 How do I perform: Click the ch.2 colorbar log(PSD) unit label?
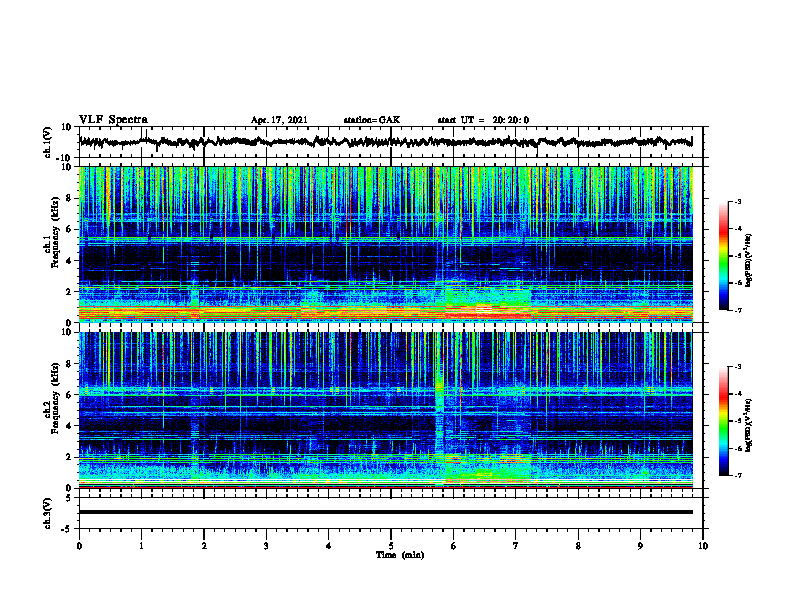748,425
